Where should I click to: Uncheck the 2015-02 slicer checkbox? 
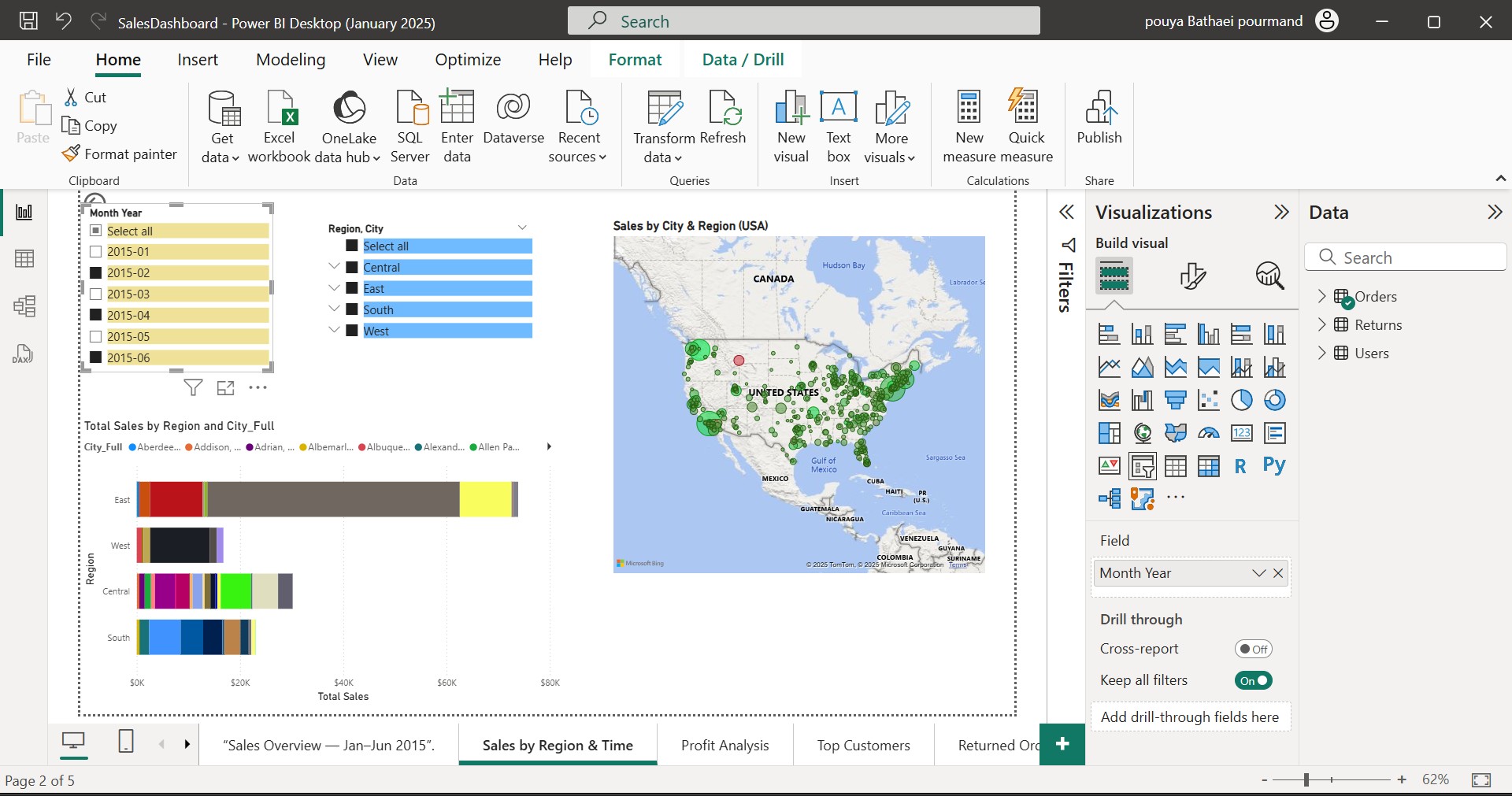(x=96, y=272)
